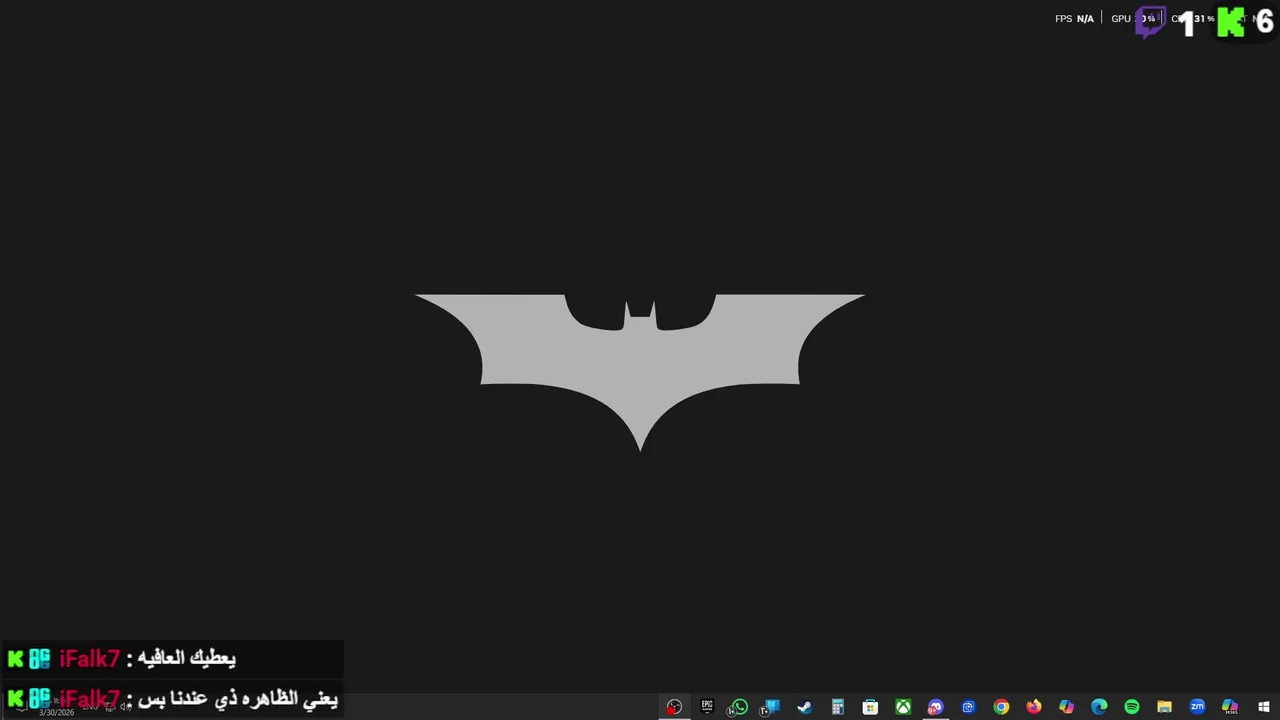Open the purple game controller app icon
The height and width of the screenshot is (720, 1280).
tap(936, 707)
